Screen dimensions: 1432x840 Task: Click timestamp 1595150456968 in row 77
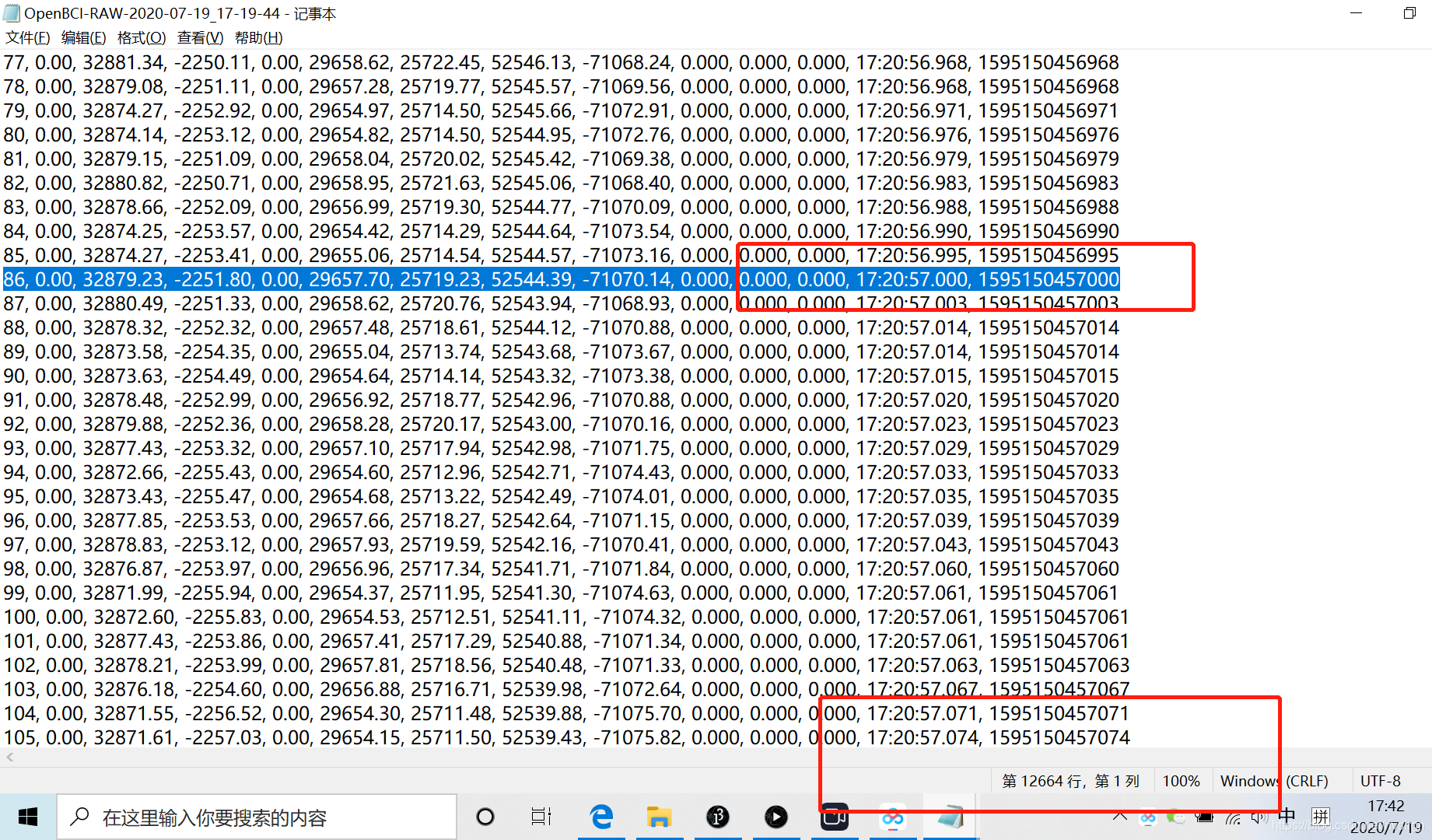[x=1048, y=62]
